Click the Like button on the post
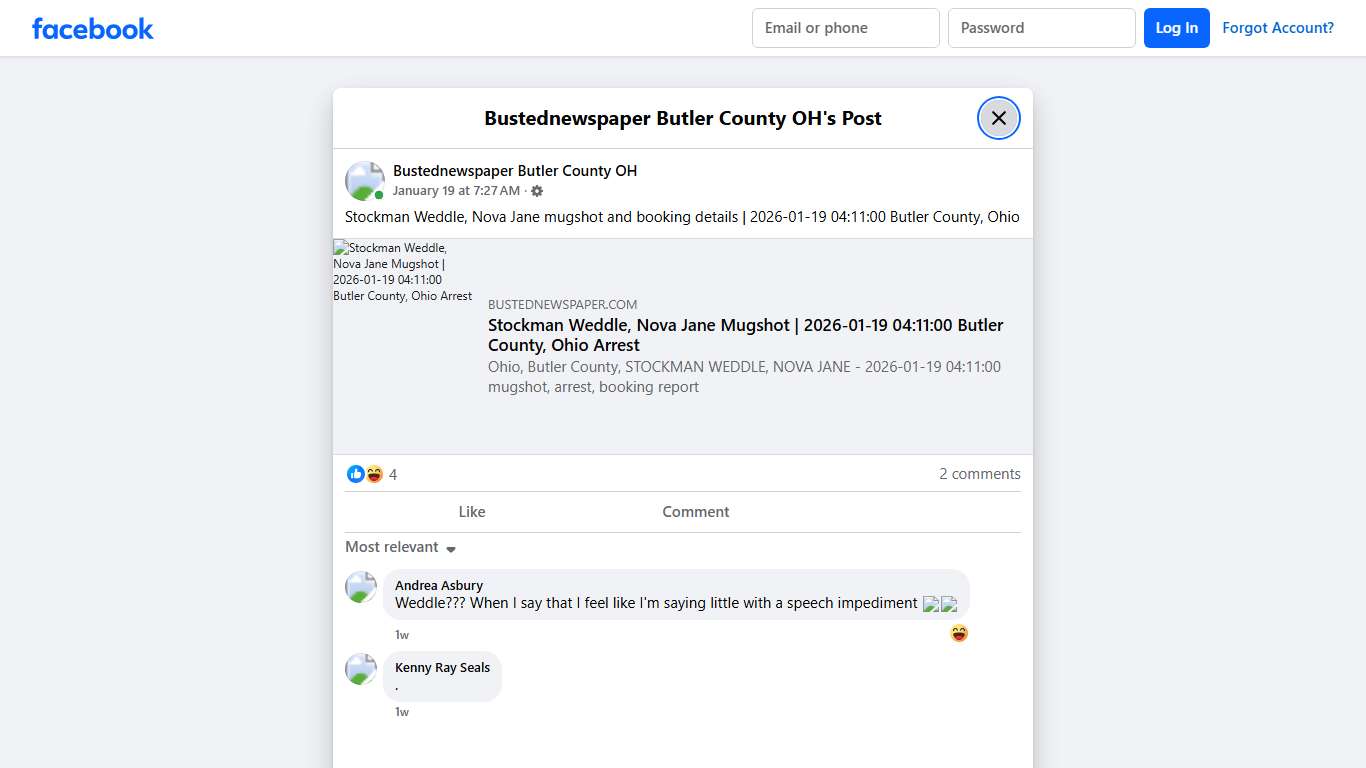1366x768 pixels. [x=472, y=511]
